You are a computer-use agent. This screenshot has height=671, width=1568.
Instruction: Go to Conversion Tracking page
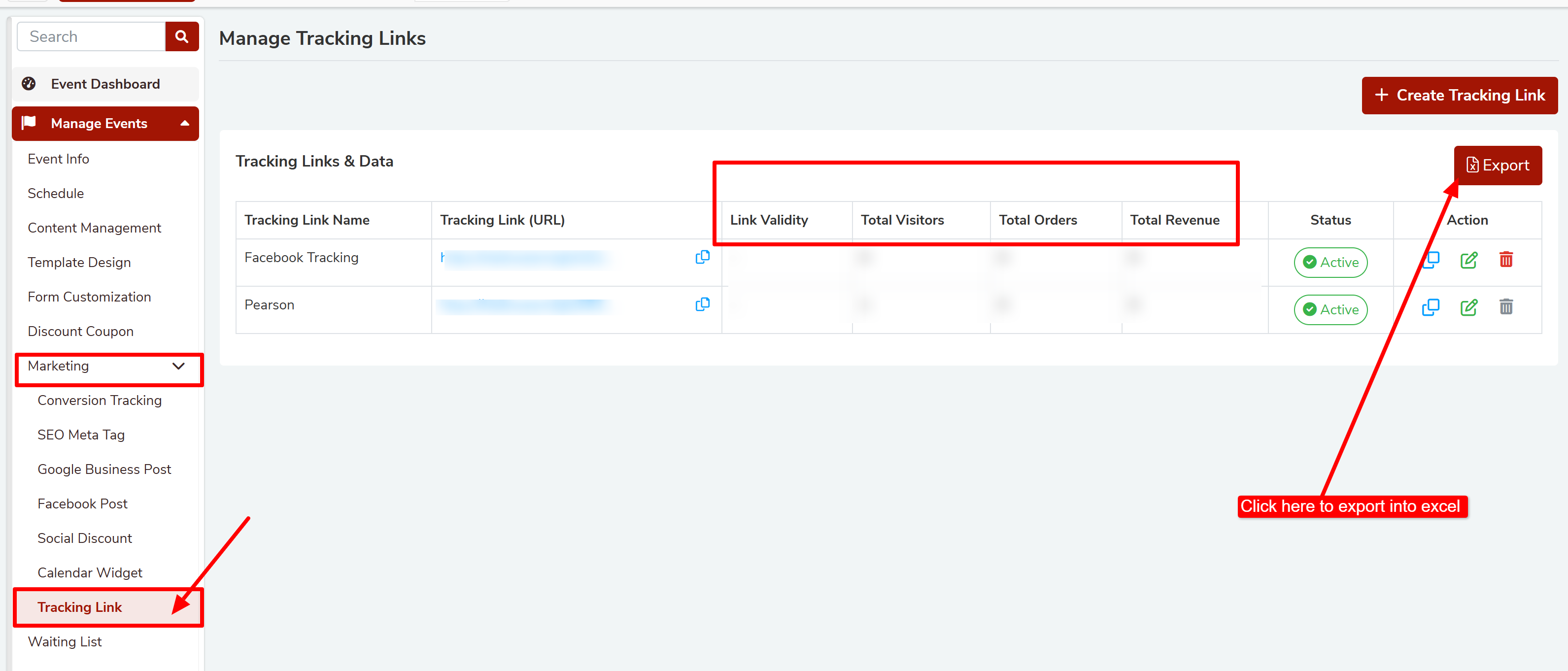(x=99, y=401)
